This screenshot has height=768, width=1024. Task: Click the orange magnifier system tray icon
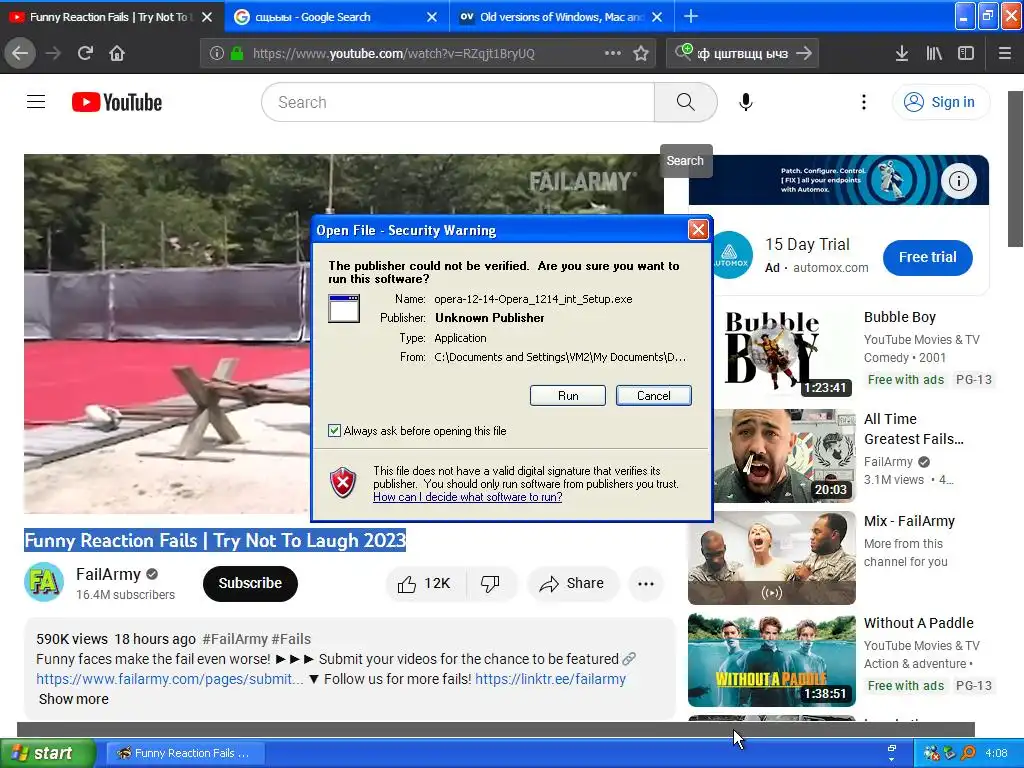[x=968, y=753]
